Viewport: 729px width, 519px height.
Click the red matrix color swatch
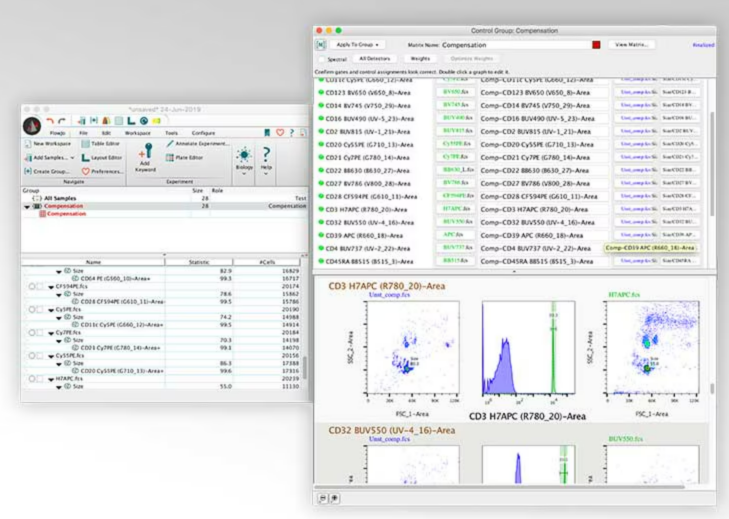[596, 45]
